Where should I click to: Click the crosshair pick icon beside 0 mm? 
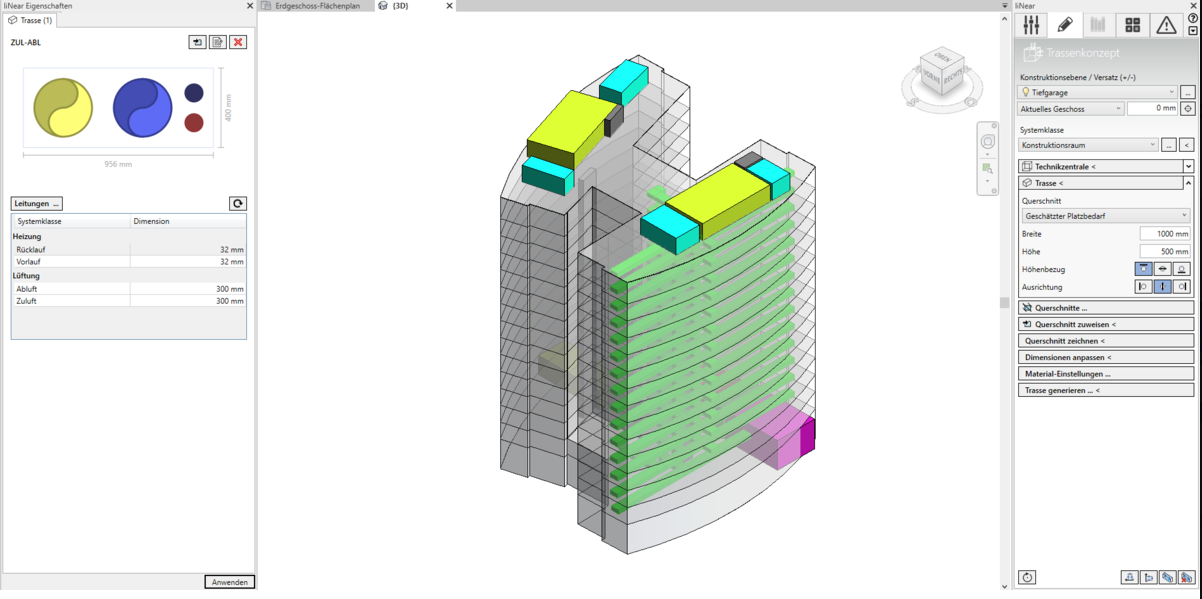point(1188,109)
